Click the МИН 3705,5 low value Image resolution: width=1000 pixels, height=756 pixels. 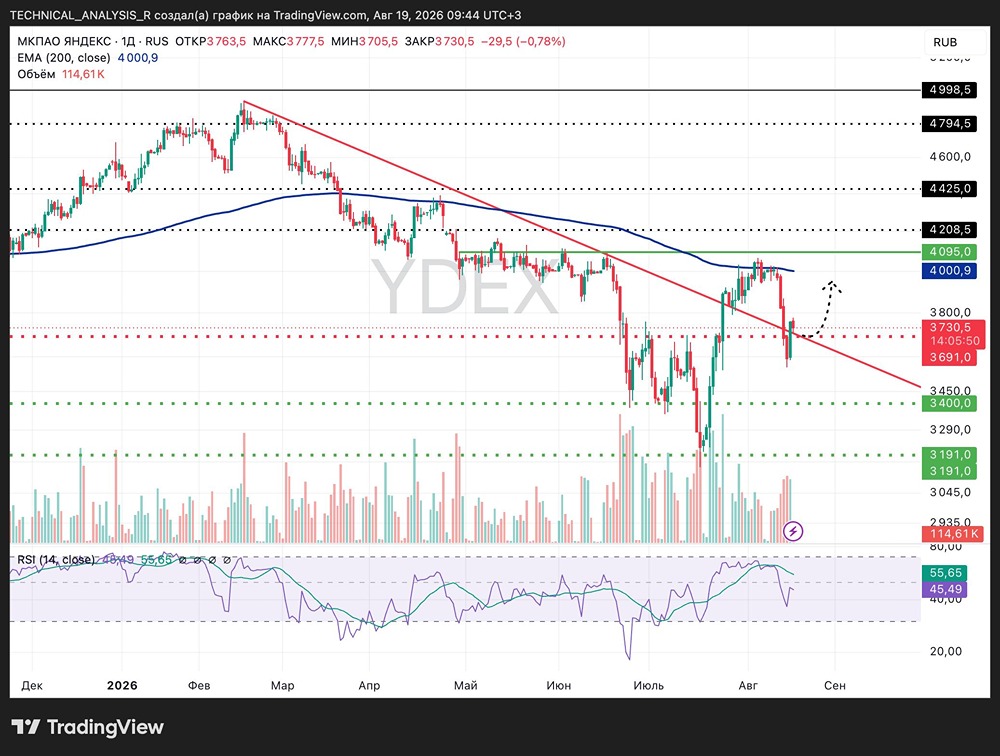pyautogui.click(x=364, y=41)
